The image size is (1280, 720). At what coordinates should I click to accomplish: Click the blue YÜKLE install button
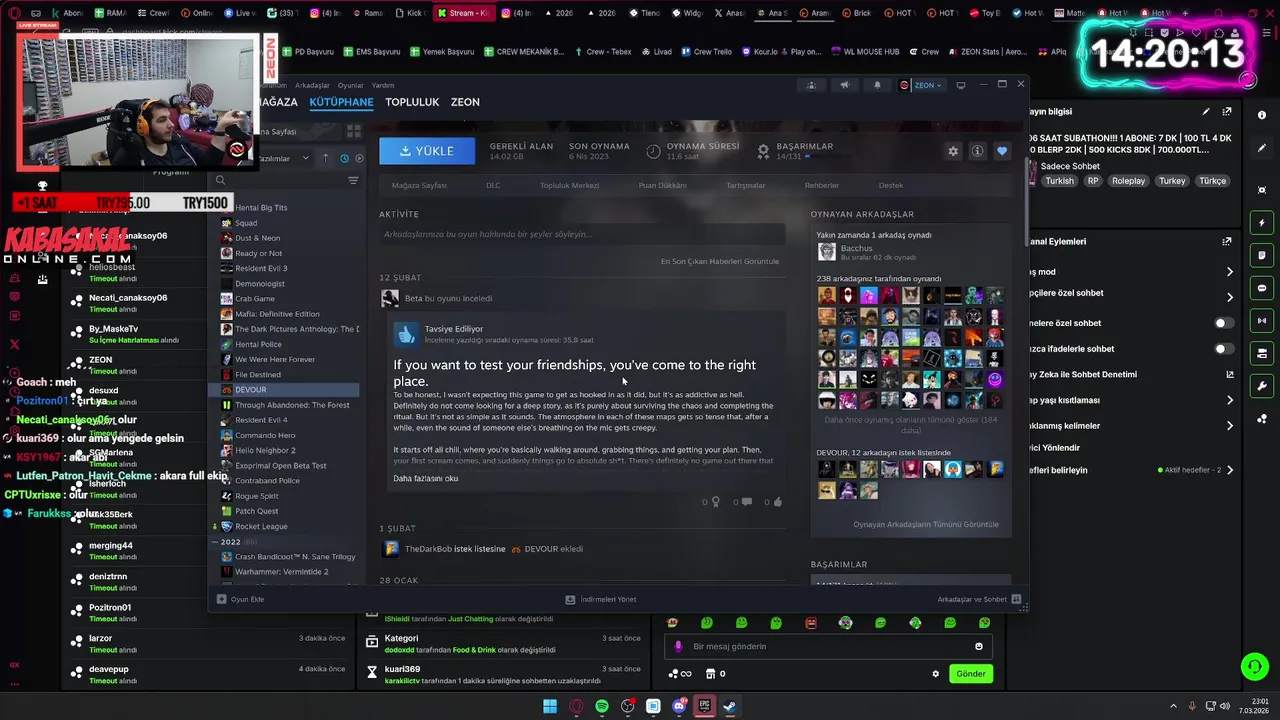[427, 151]
